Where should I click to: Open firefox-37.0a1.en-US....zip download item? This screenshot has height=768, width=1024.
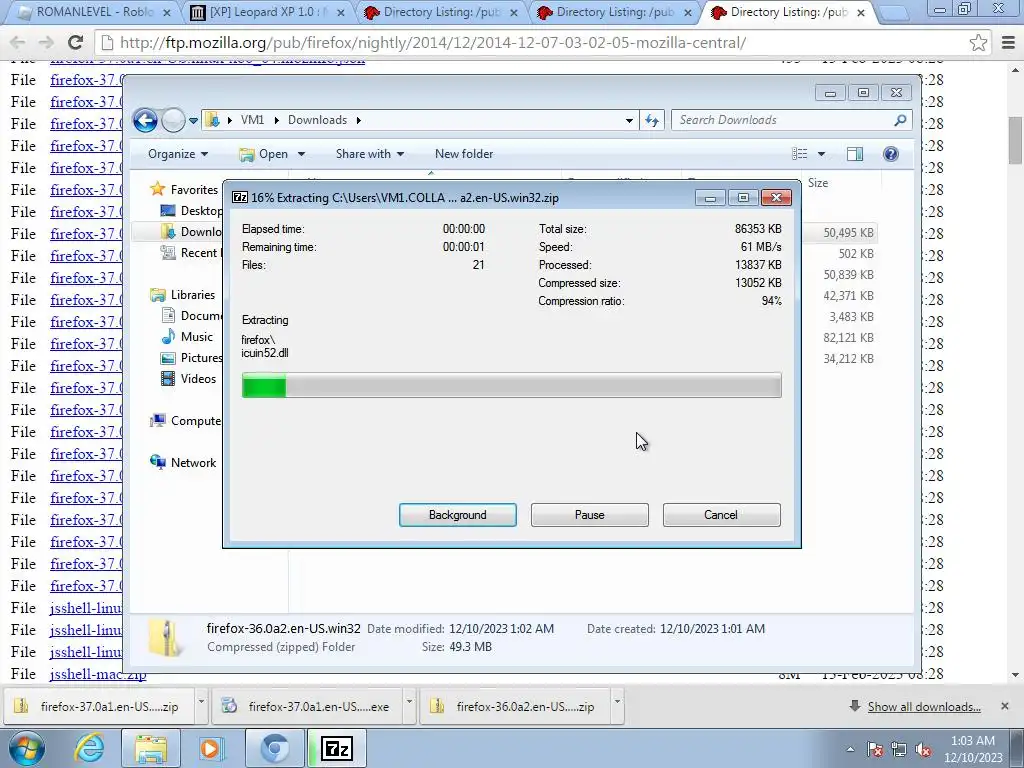point(97,706)
